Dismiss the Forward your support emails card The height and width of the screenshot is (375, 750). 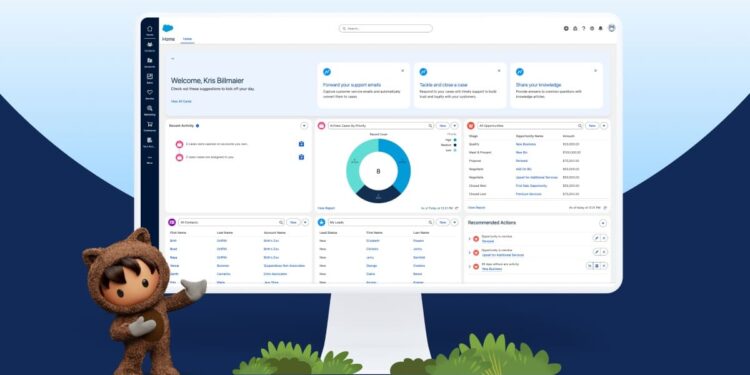point(402,71)
